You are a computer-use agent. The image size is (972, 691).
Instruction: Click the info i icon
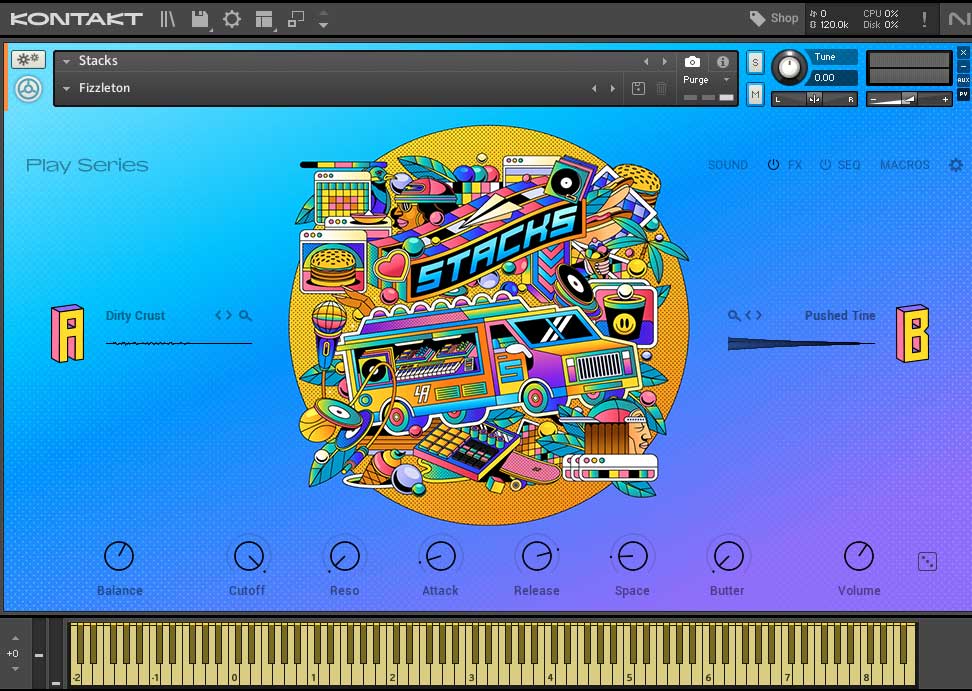(x=723, y=61)
